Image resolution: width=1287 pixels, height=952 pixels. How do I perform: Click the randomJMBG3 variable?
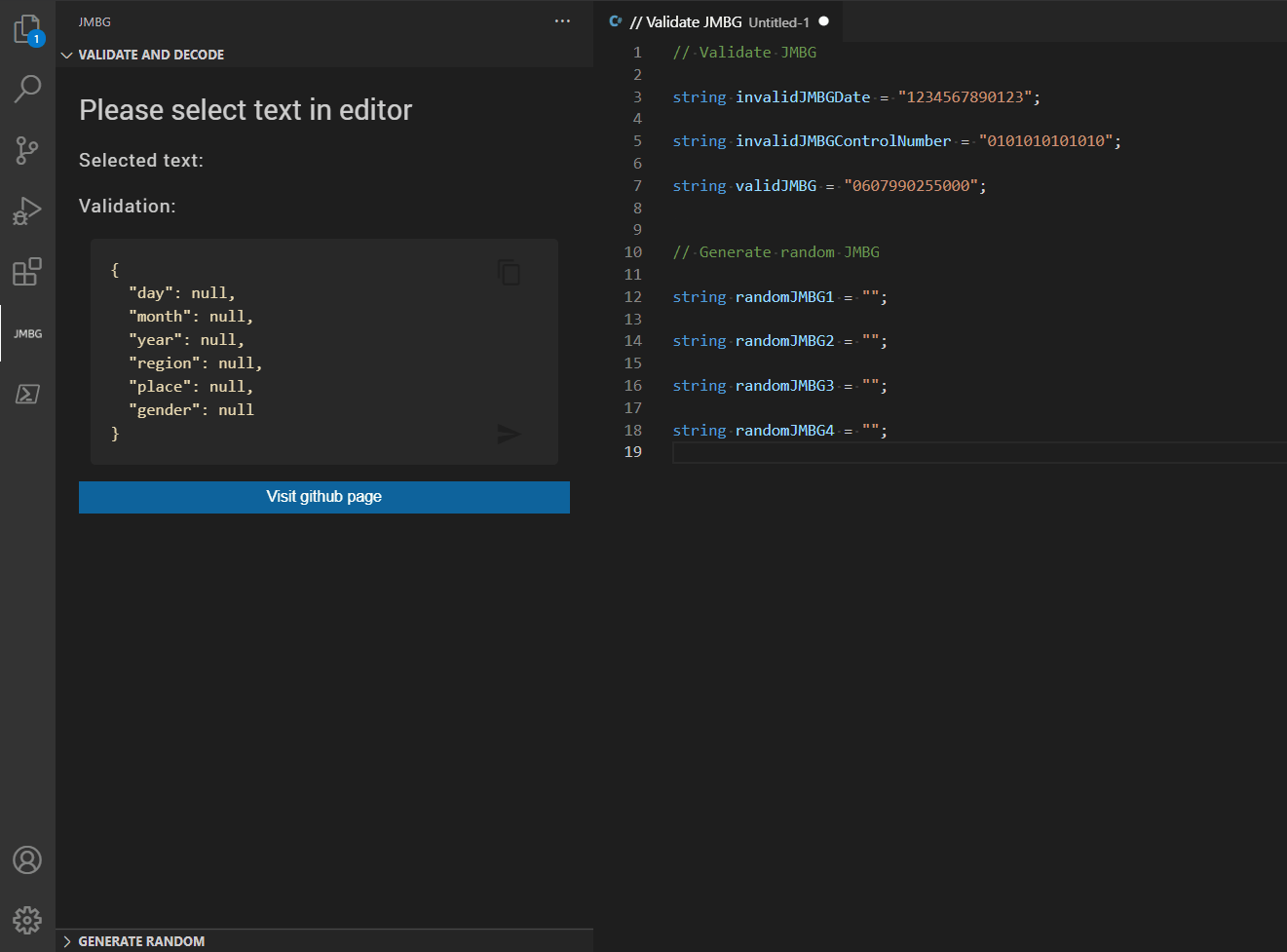pos(784,386)
